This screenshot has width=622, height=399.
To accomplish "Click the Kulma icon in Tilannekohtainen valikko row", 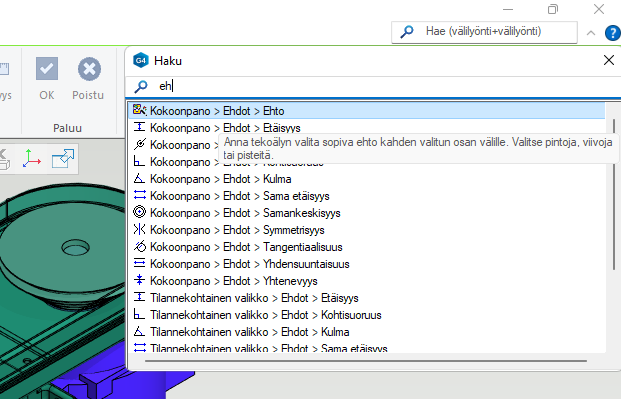I will [x=139, y=331].
